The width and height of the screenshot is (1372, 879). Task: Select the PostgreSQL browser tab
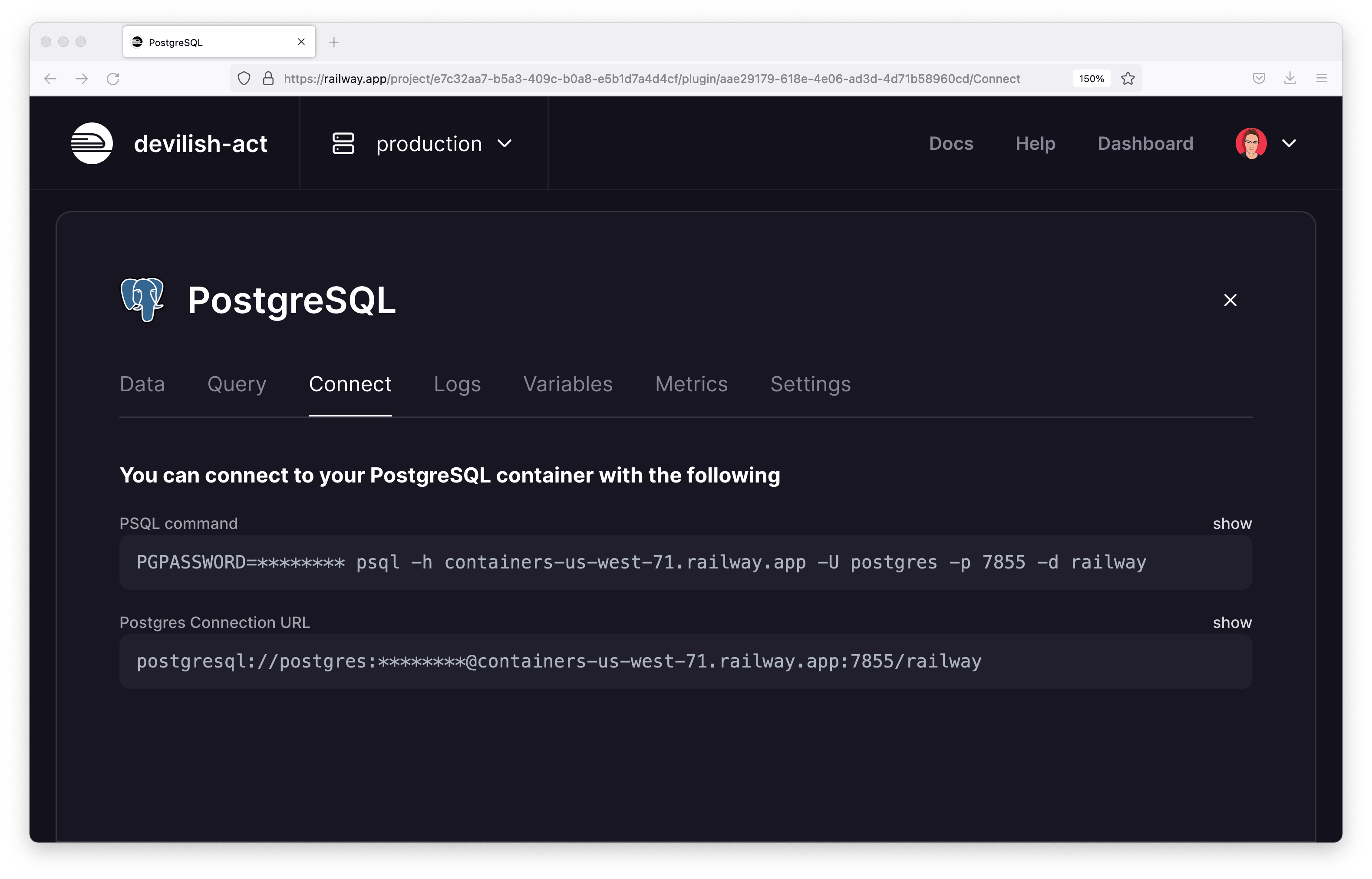[219, 42]
